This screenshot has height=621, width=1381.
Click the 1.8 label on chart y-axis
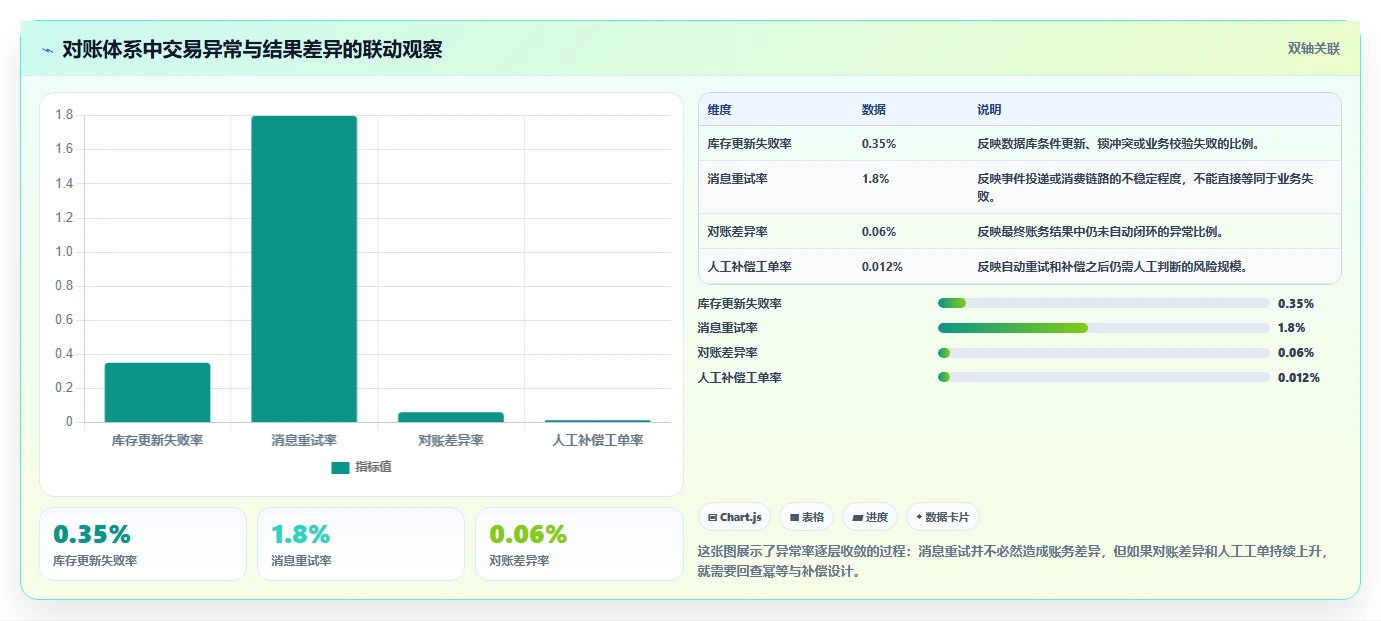[x=65, y=115]
